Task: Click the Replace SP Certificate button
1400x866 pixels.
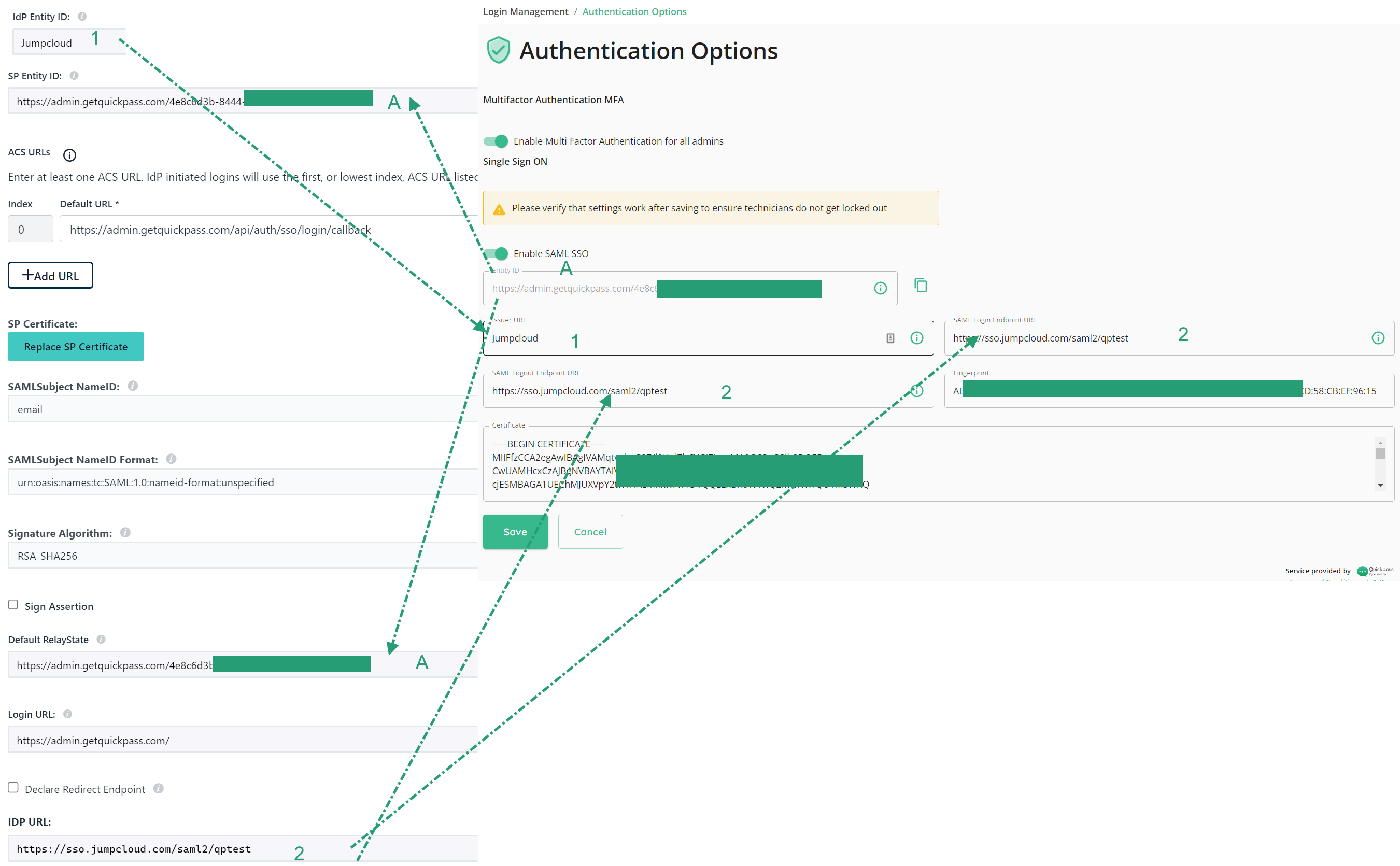Action: (76, 347)
